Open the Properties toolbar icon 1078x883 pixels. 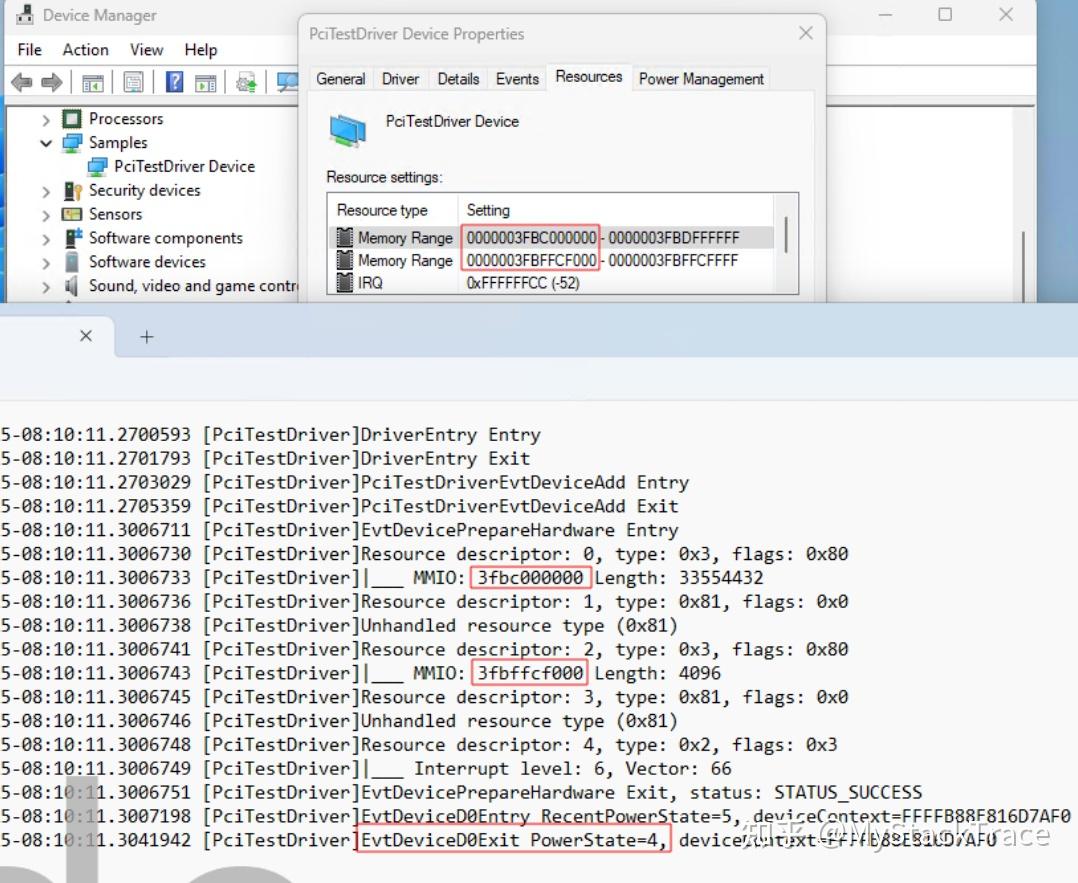(133, 82)
